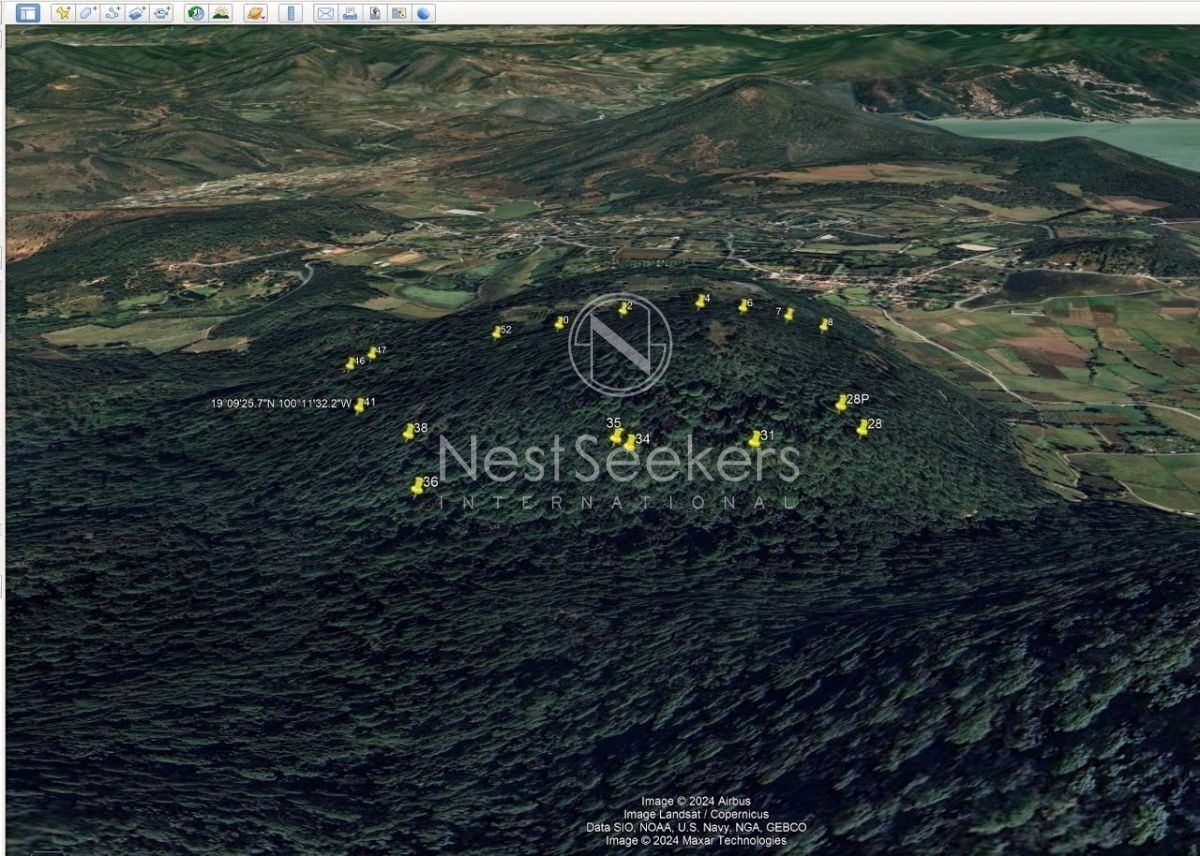This screenshot has width=1200, height=856.
Task: Select the placemark pin labeled 34
Action: click(629, 443)
